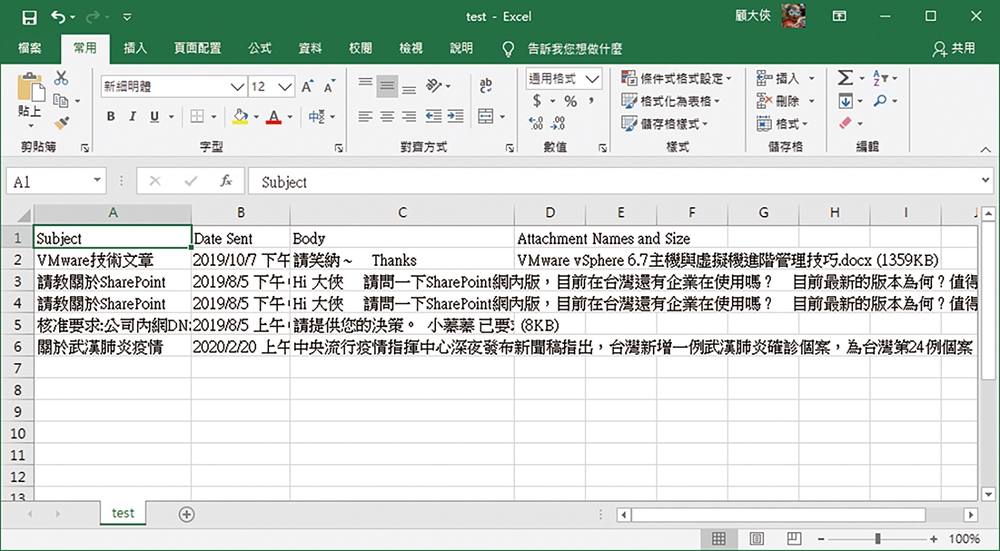
Task: Click the zoom out minus button
Action: click(822, 540)
